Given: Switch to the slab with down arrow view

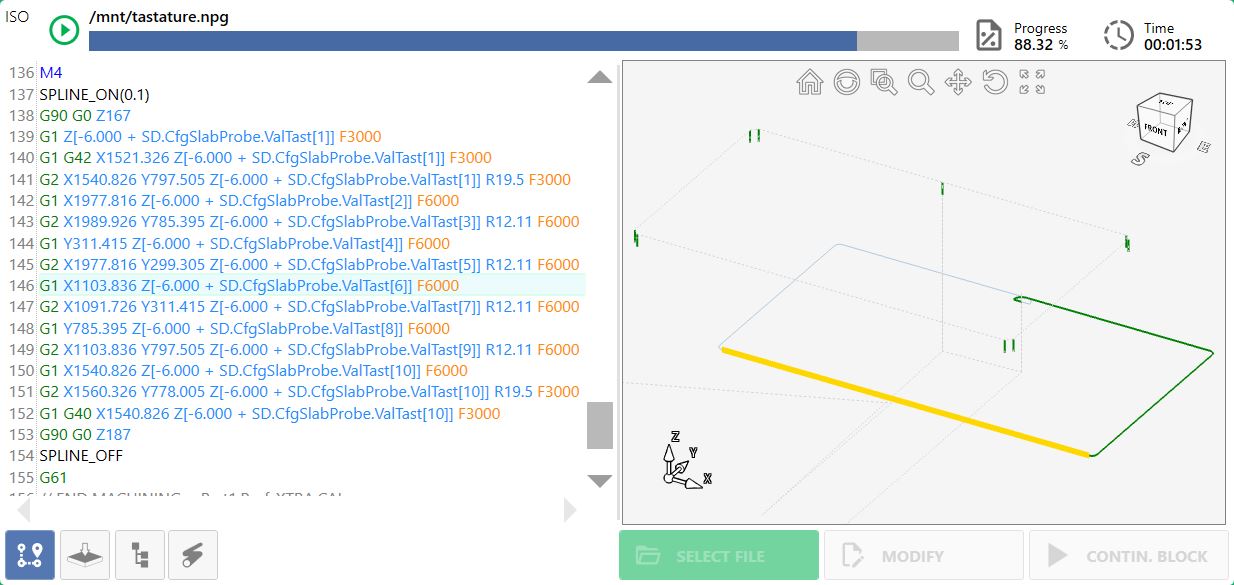Looking at the screenshot, I should coord(86,555).
